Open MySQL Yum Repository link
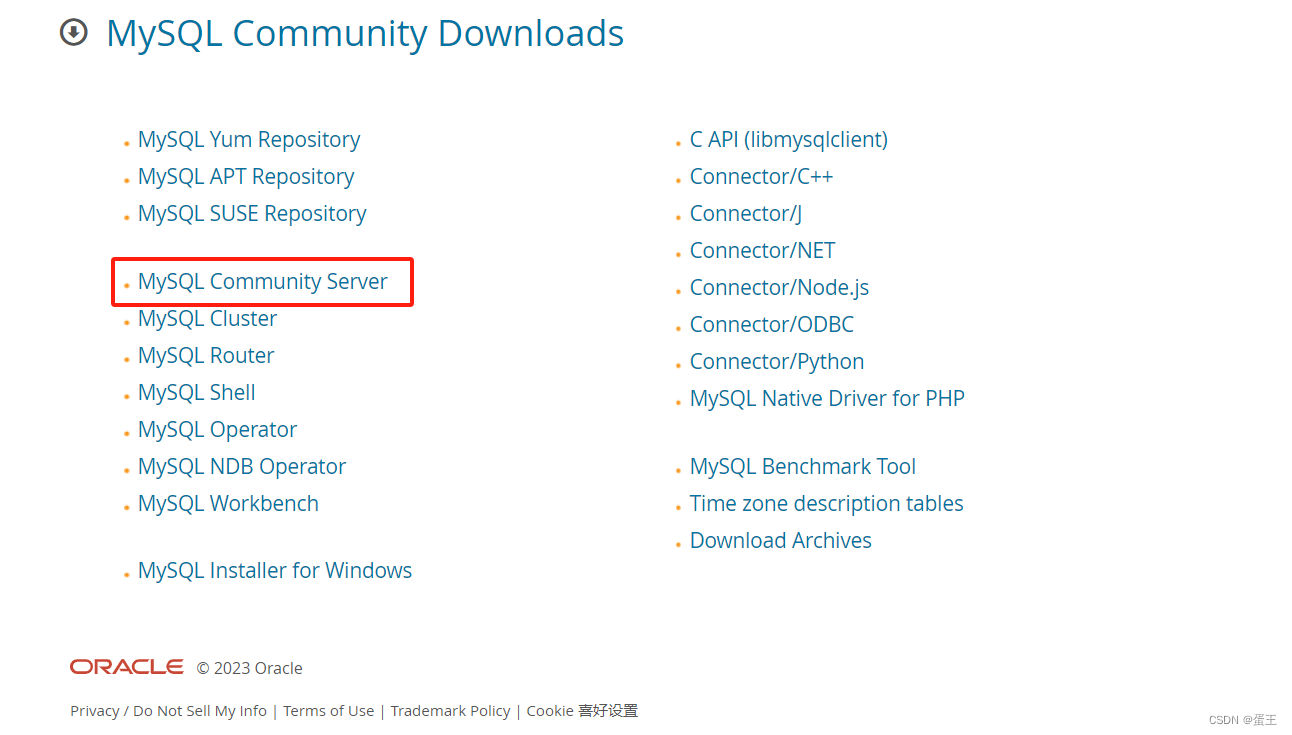This screenshot has width=1292, height=735. (x=249, y=140)
